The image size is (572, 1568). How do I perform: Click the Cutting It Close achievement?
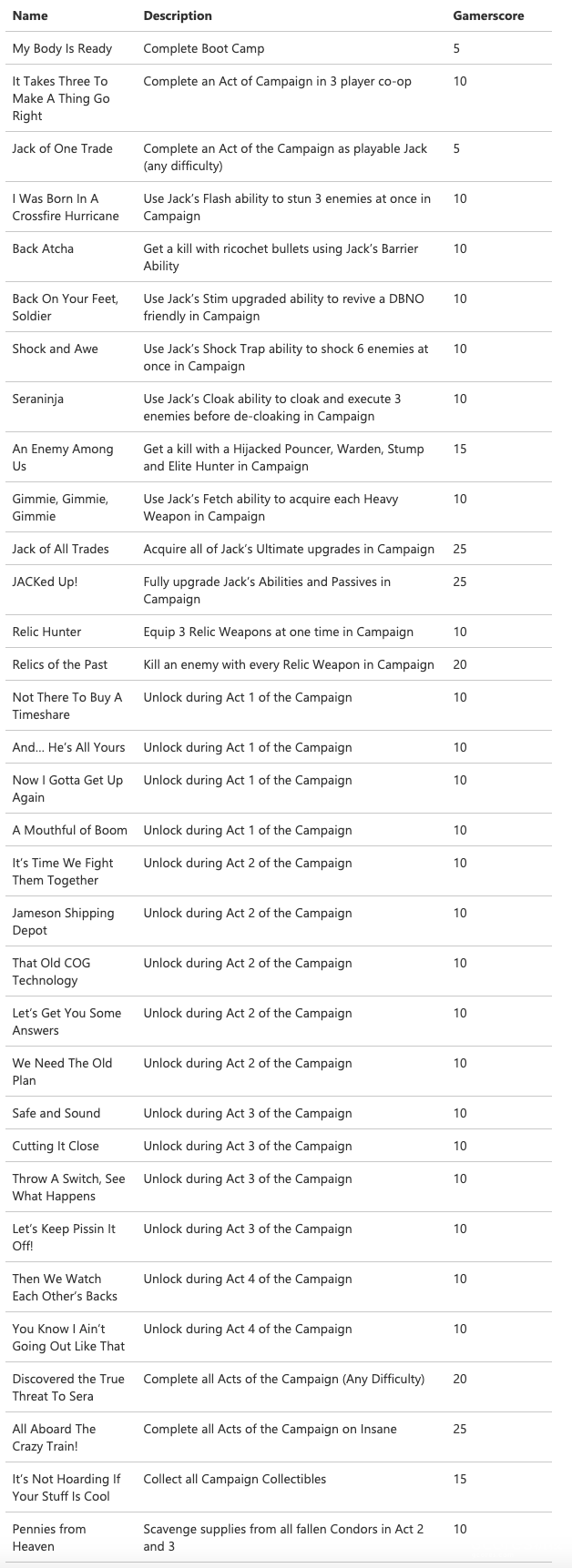tap(56, 1146)
